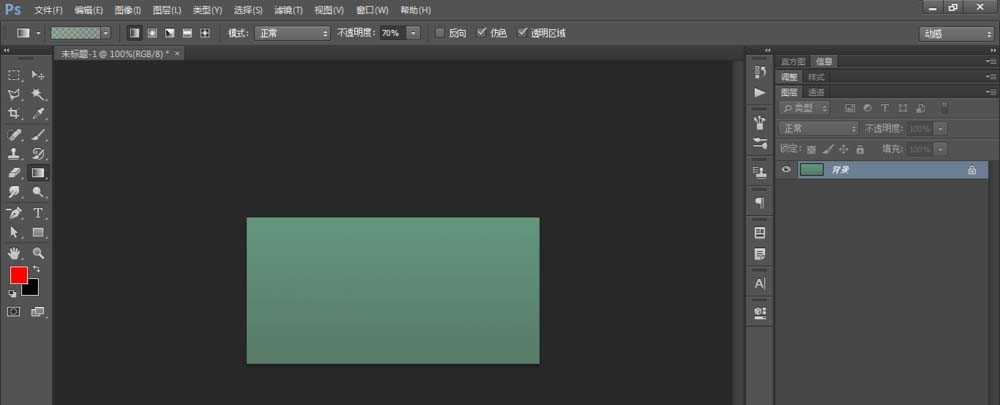Pick the Eyedropper tool
The image size is (1000, 405).
pyautogui.click(x=38, y=114)
